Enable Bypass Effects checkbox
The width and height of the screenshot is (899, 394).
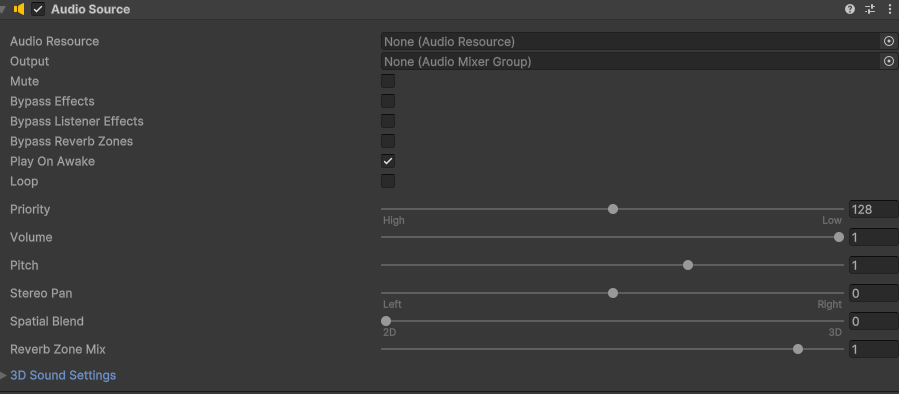[388, 102]
